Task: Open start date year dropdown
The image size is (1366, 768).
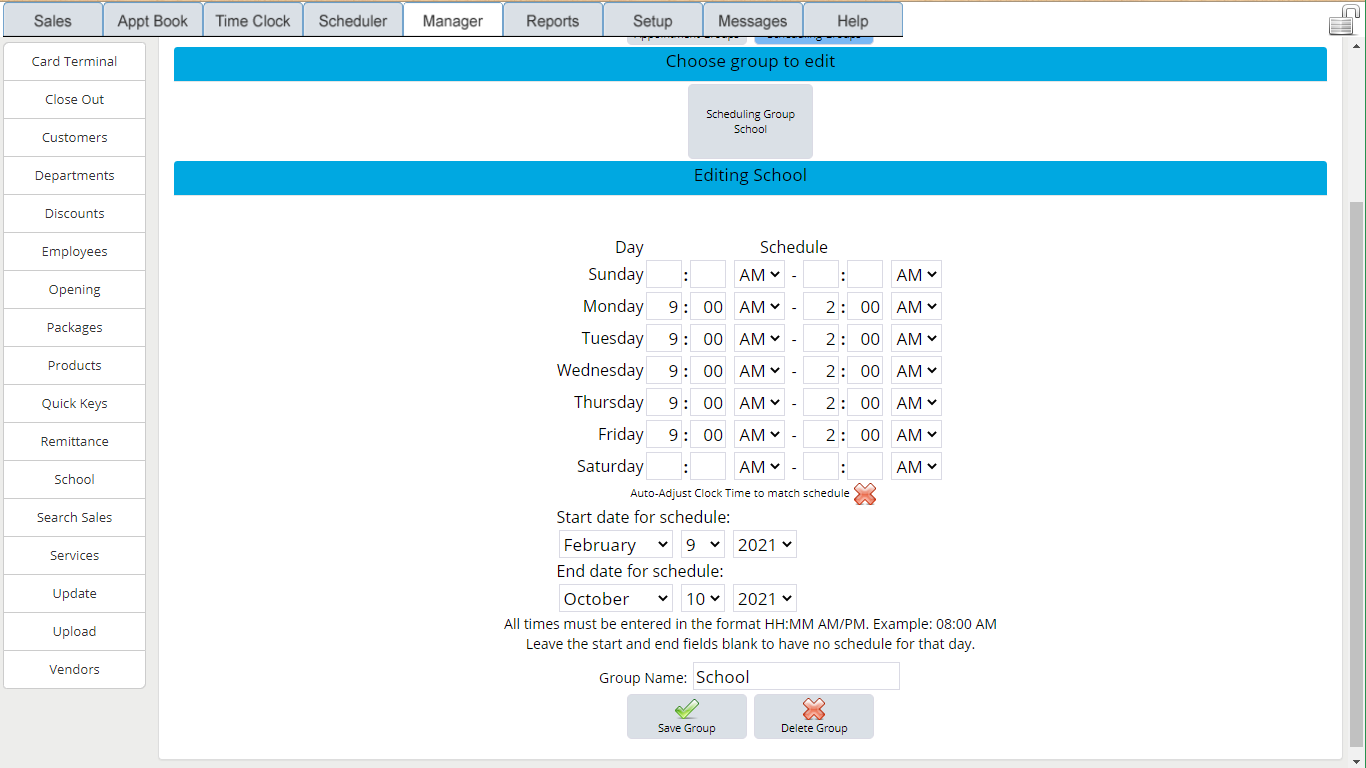Action: (765, 545)
